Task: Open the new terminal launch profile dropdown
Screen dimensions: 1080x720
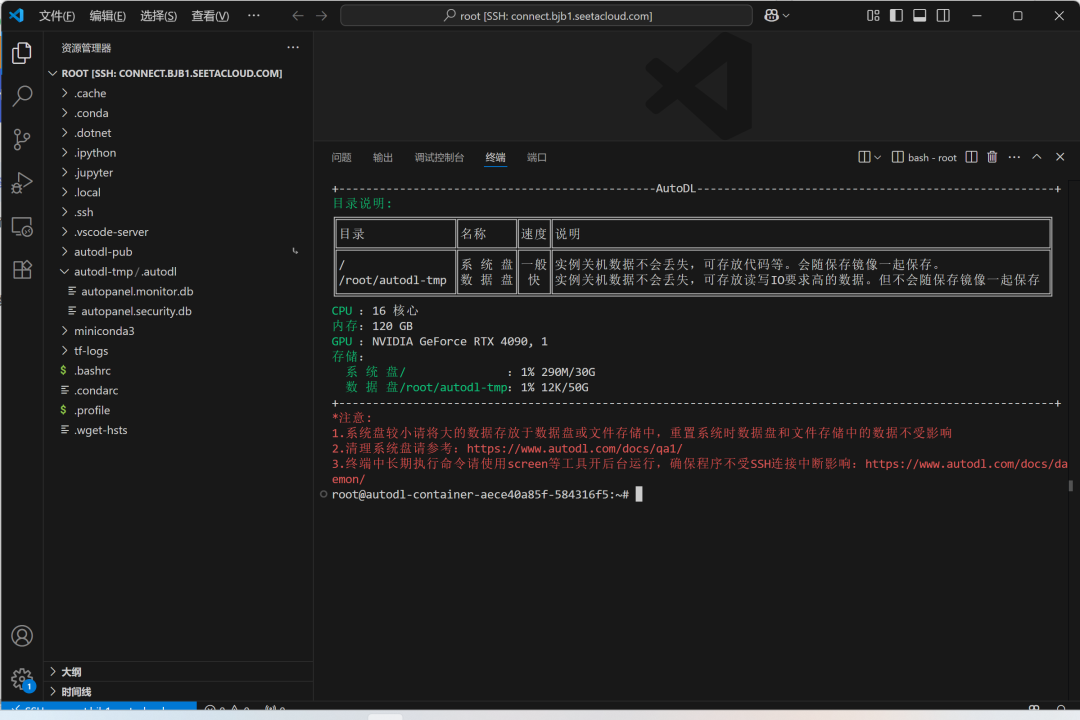Action: (878, 157)
